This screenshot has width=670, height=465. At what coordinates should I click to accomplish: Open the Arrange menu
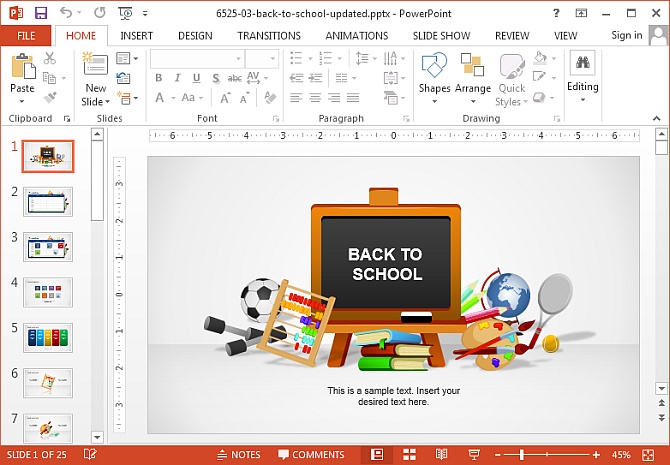(473, 78)
